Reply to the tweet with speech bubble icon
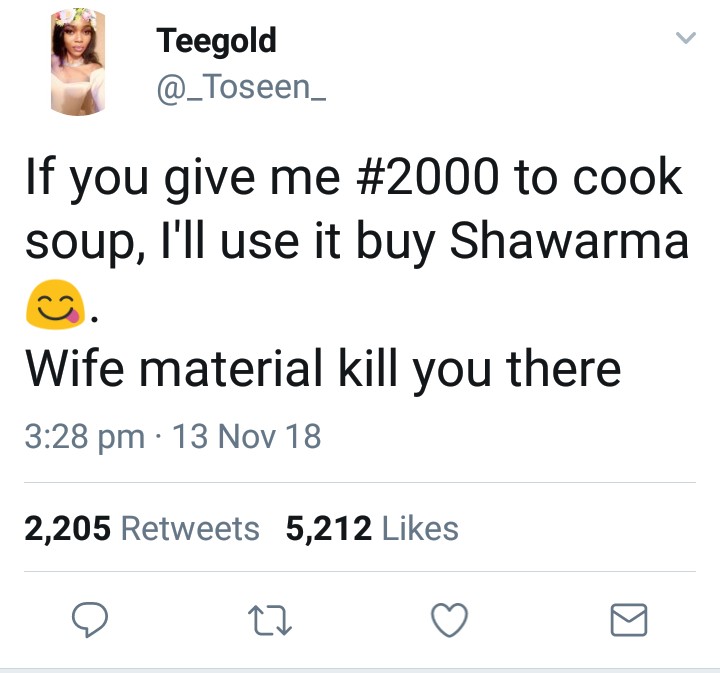This screenshot has height=673, width=720. [90, 620]
